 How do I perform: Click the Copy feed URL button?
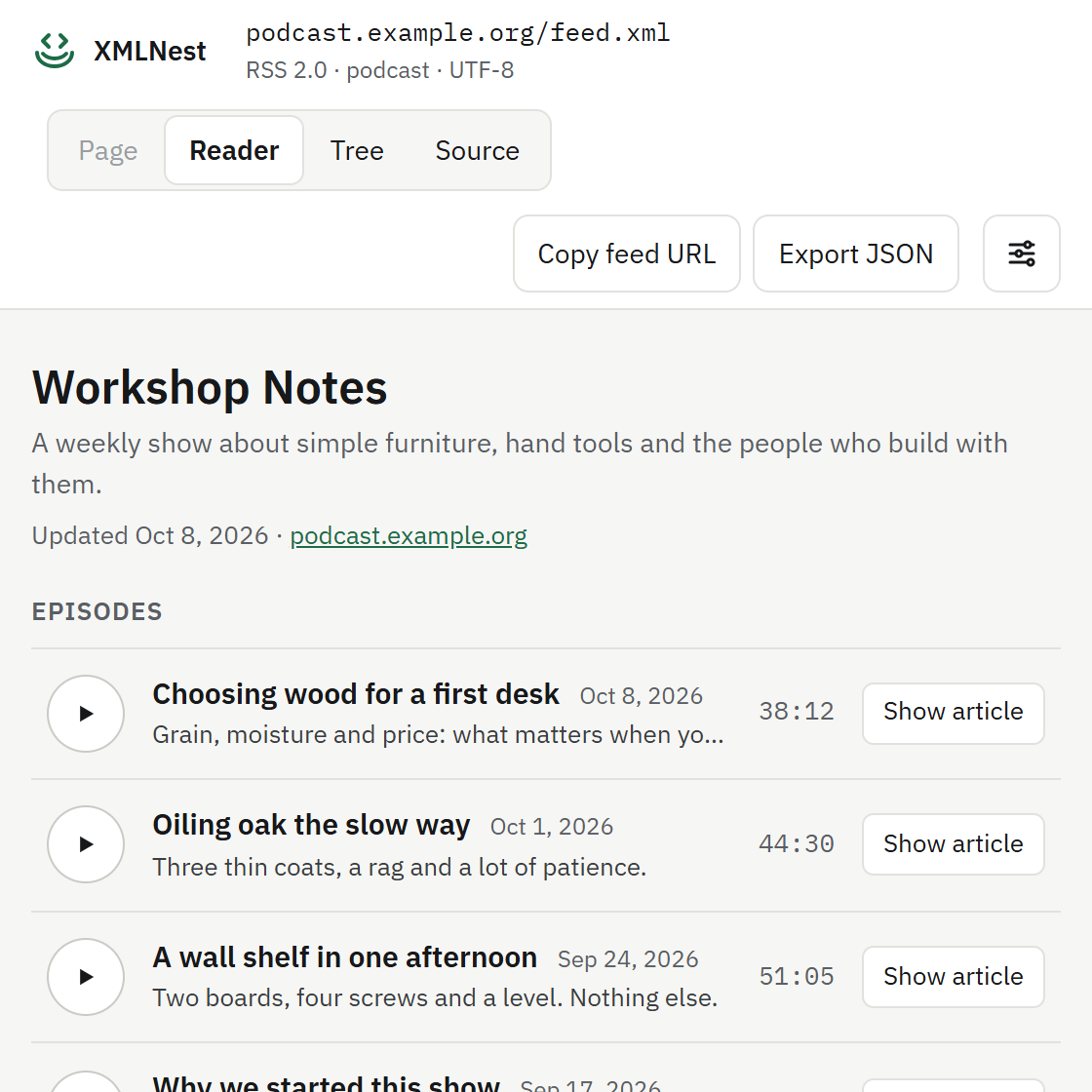pyautogui.click(x=627, y=253)
